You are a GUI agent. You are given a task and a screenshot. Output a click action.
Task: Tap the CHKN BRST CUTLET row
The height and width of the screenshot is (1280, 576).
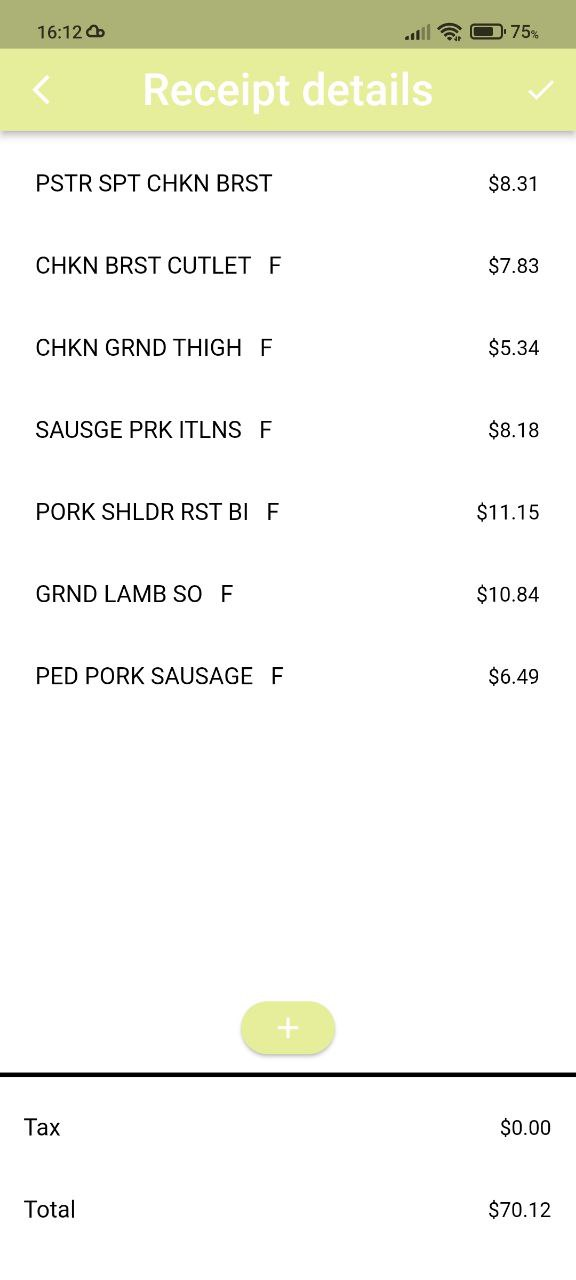[157, 265]
